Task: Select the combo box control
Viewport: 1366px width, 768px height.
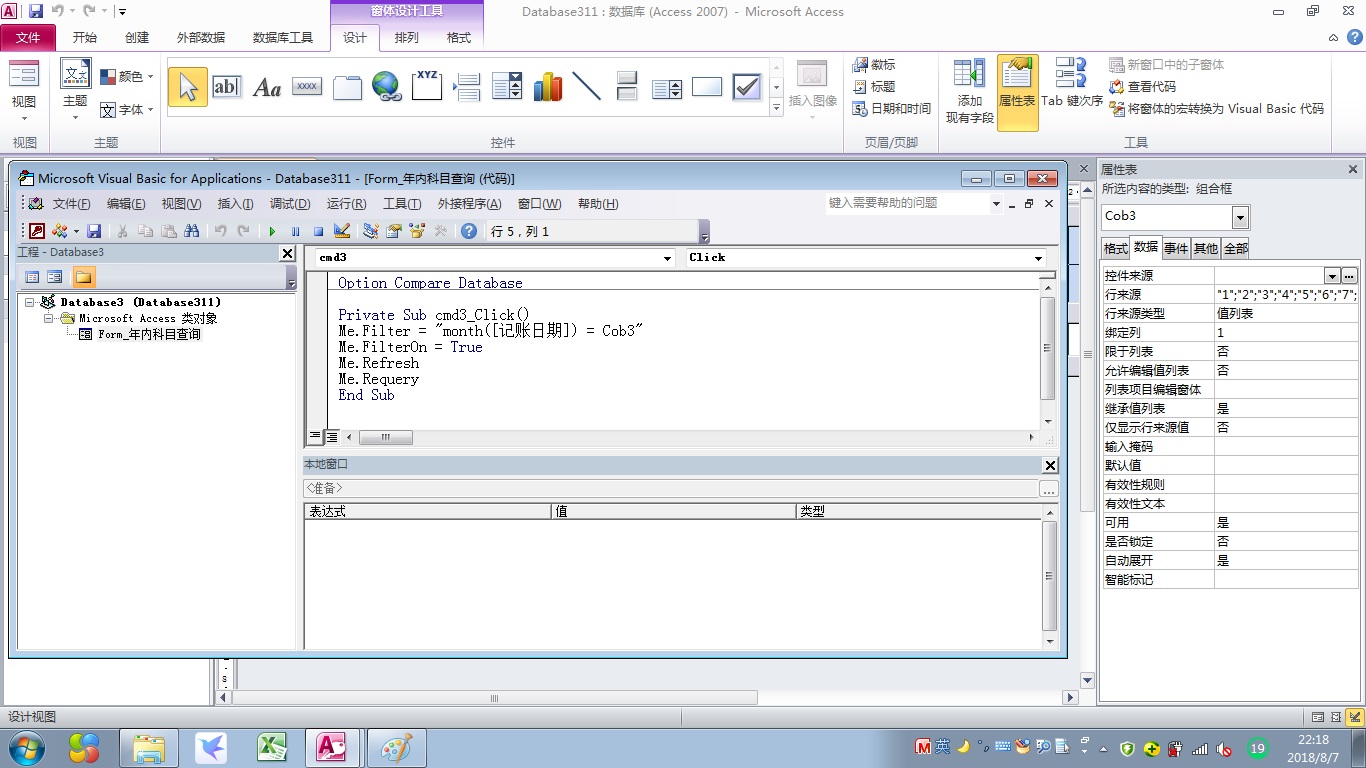Action: coord(507,87)
